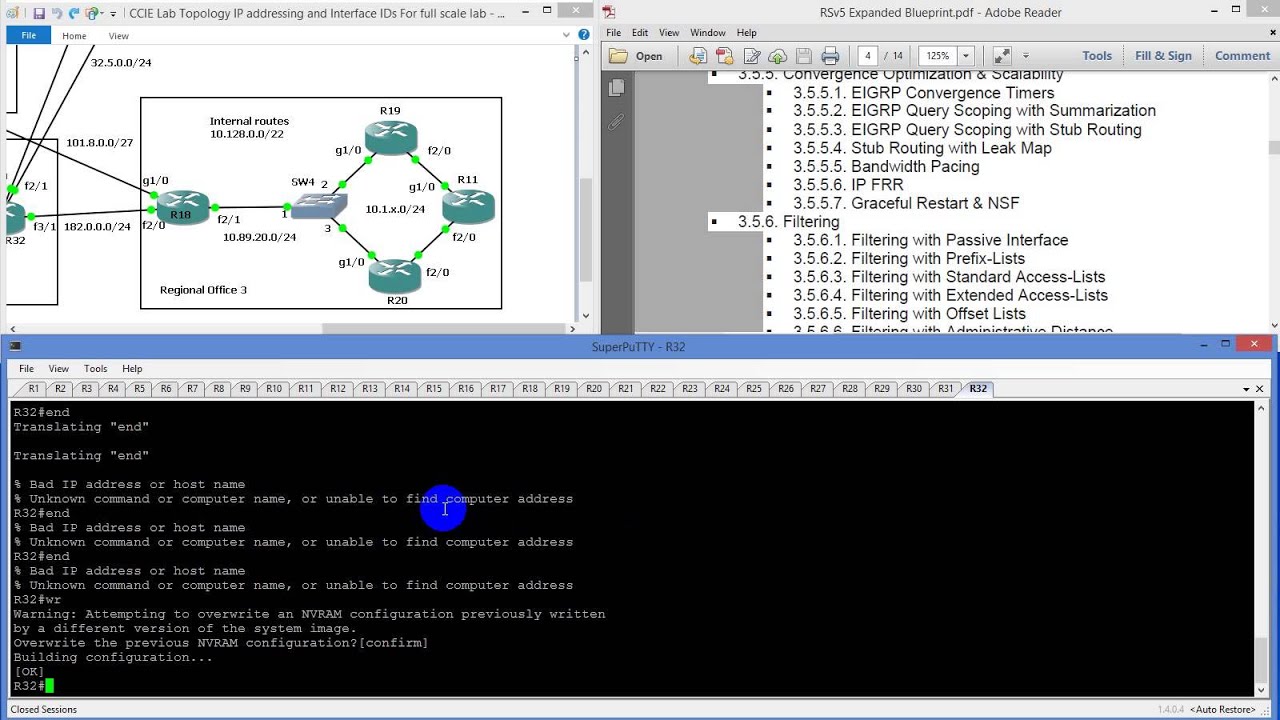Click the Redo arrow in Paint quick access
The height and width of the screenshot is (720, 1280).
74,13
